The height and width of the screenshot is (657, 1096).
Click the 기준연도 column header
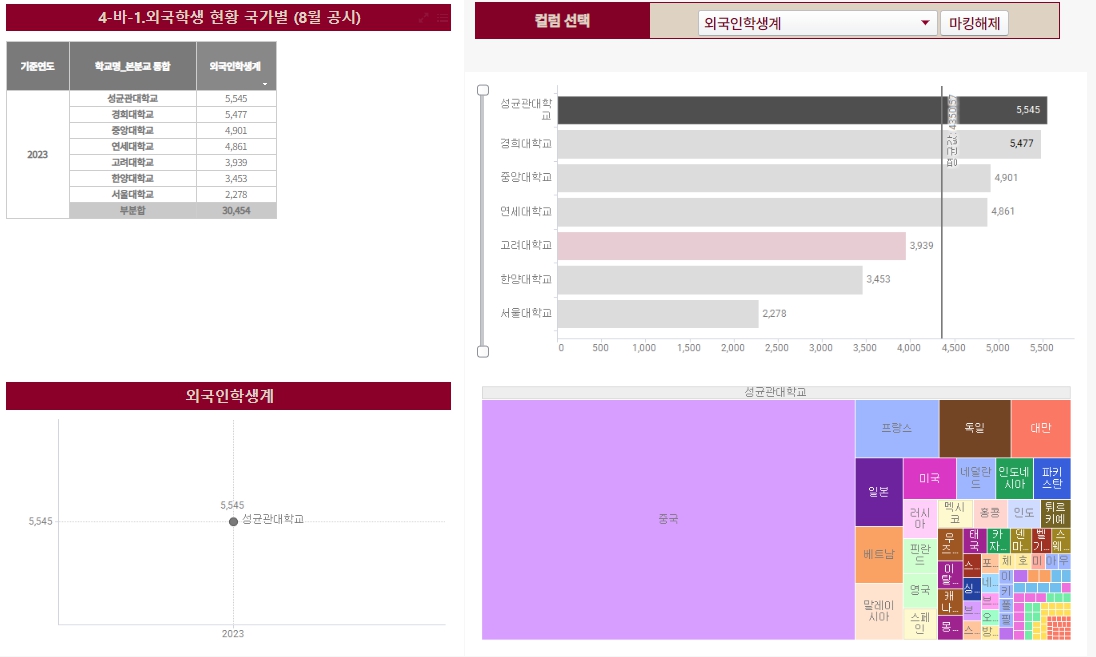click(x=38, y=67)
